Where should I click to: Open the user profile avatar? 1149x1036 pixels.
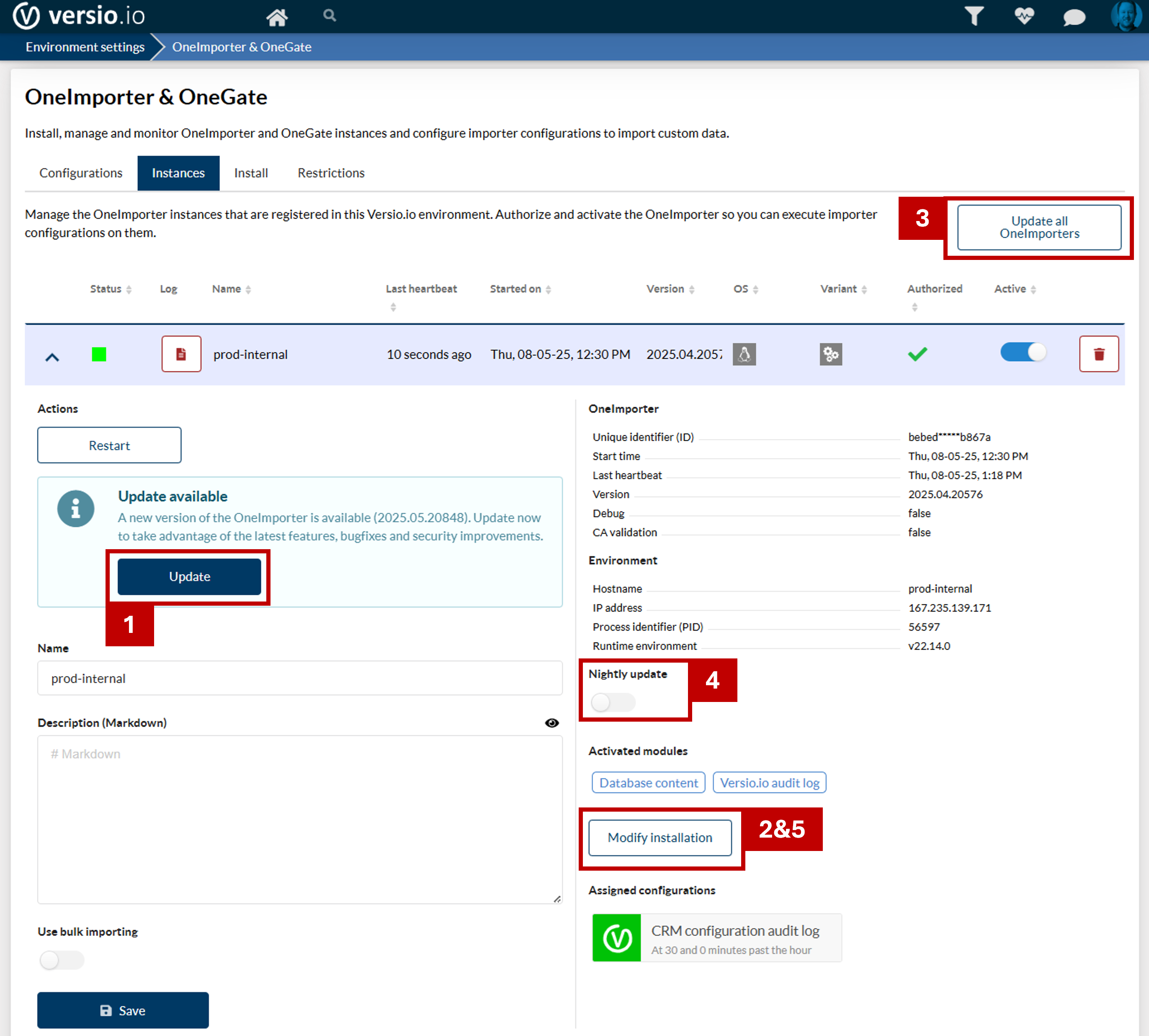click(x=1126, y=16)
